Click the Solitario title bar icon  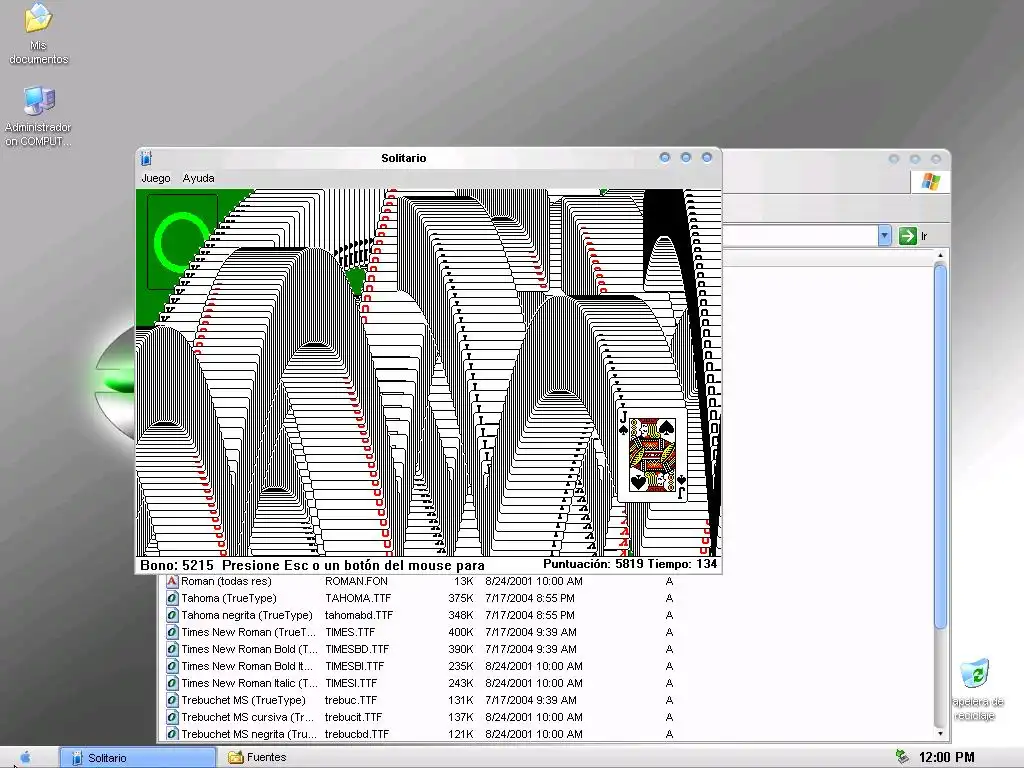(x=146, y=158)
